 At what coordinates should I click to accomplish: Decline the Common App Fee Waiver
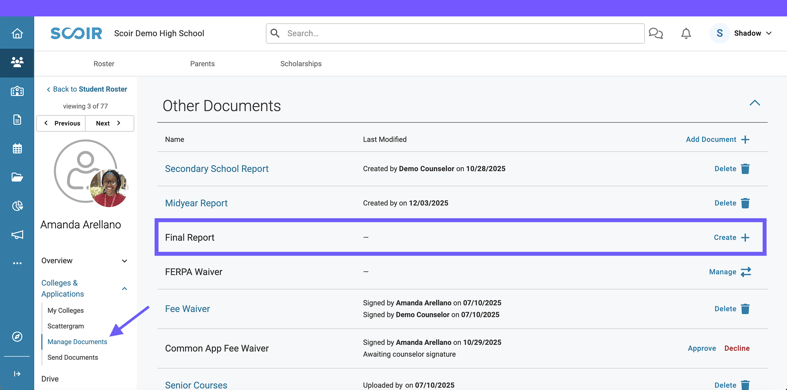[x=737, y=348]
